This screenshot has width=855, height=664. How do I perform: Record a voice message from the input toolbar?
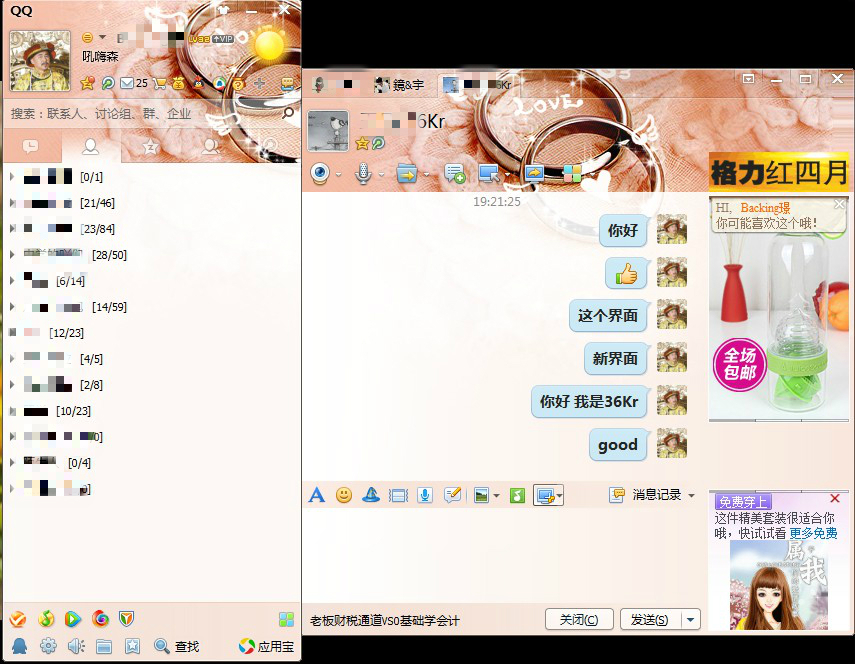point(424,495)
